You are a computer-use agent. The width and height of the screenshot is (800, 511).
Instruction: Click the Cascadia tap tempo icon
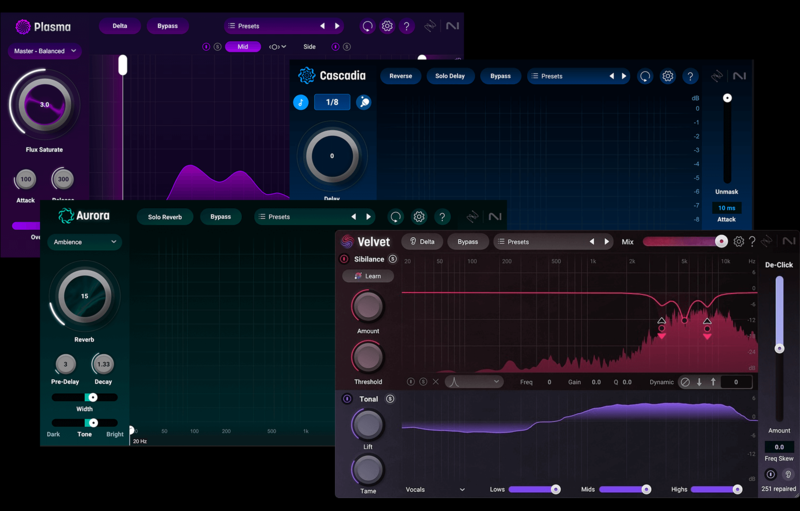click(364, 102)
